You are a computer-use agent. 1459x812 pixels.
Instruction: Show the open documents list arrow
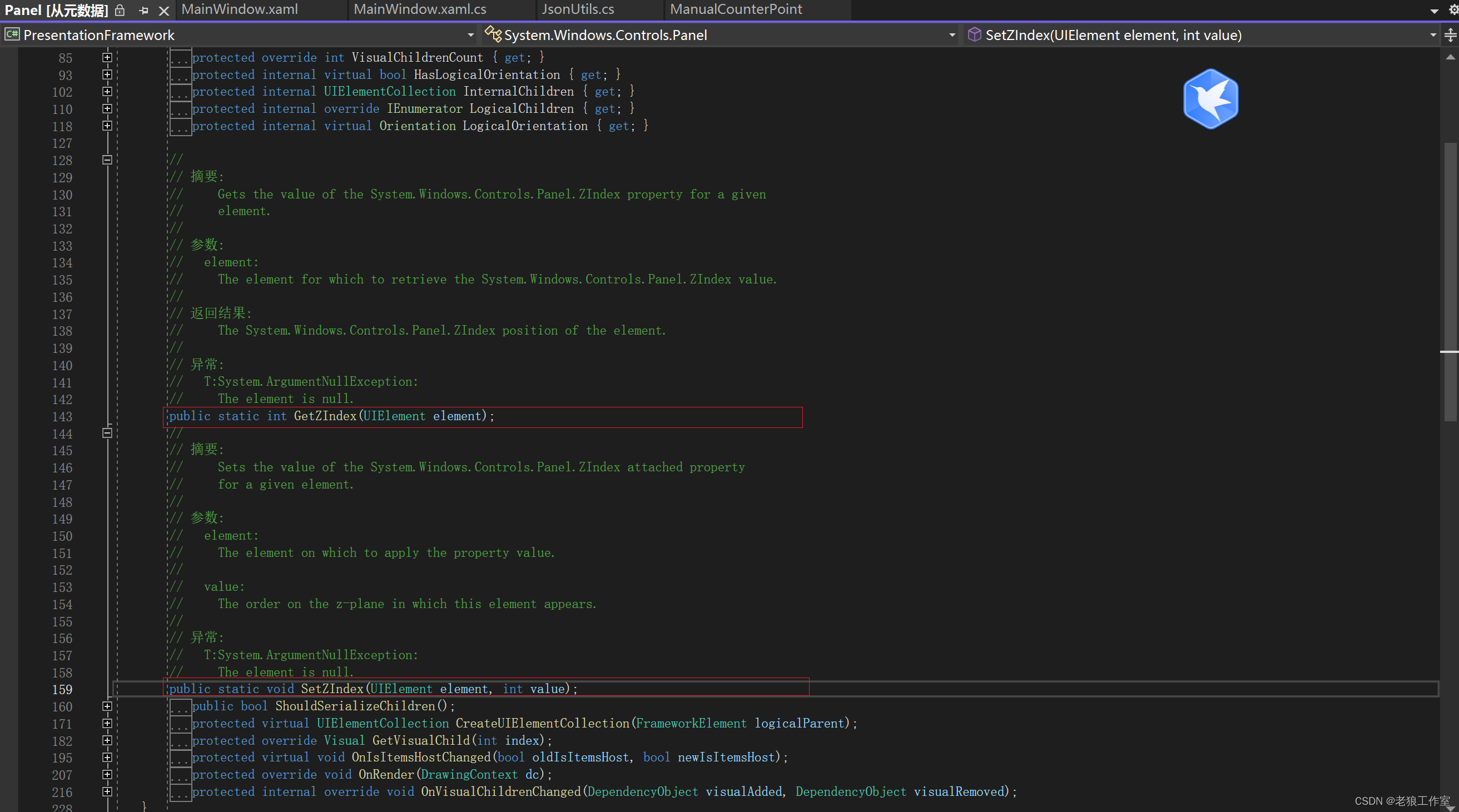click(1434, 11)
